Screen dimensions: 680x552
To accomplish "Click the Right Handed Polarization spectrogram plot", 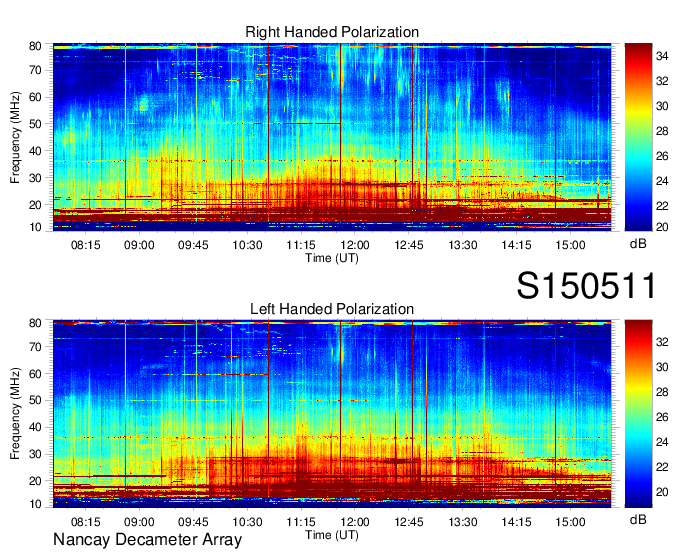I will click(332, 137).
